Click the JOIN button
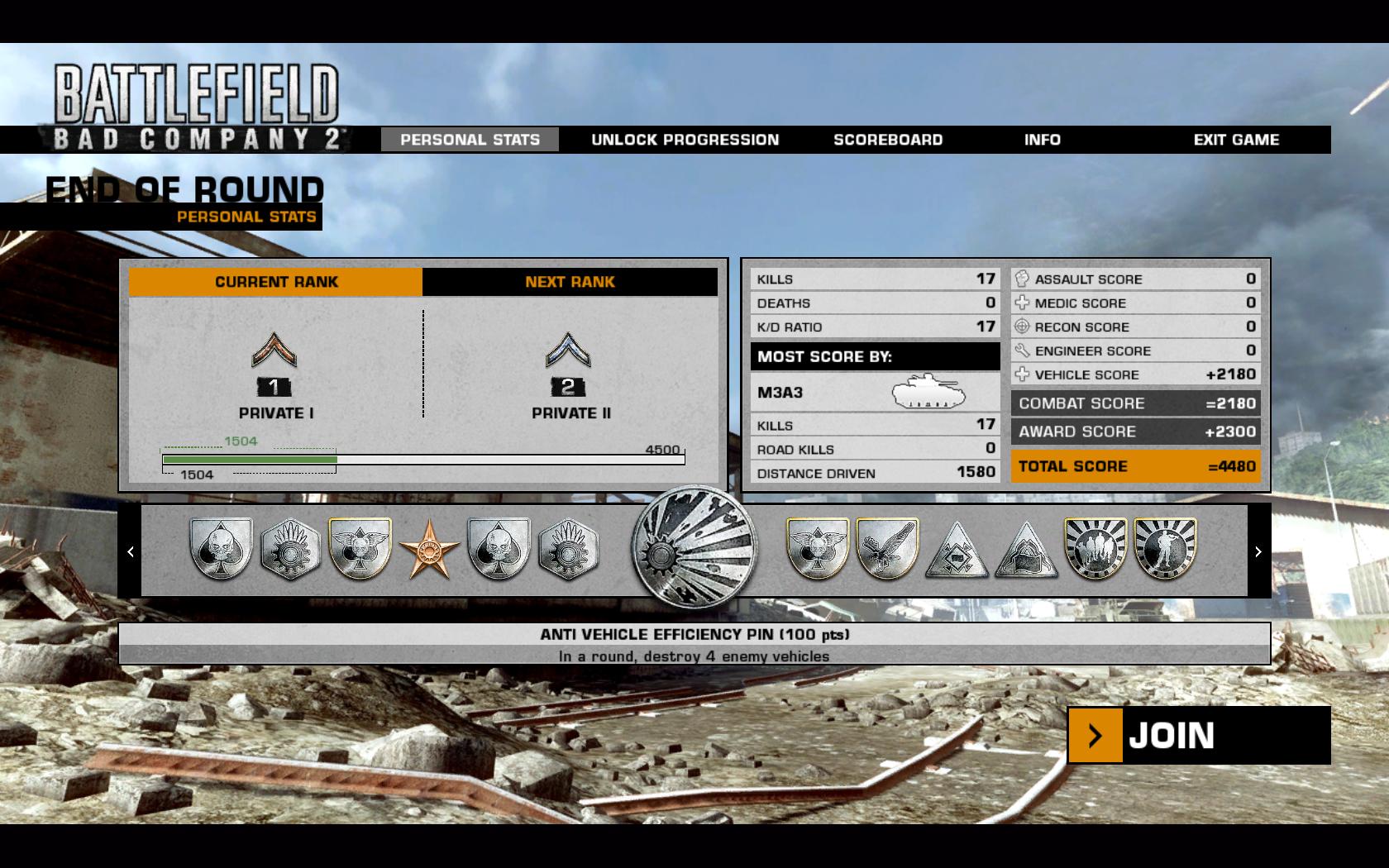The image size is (1389, 868). (x=1199, y=735)
